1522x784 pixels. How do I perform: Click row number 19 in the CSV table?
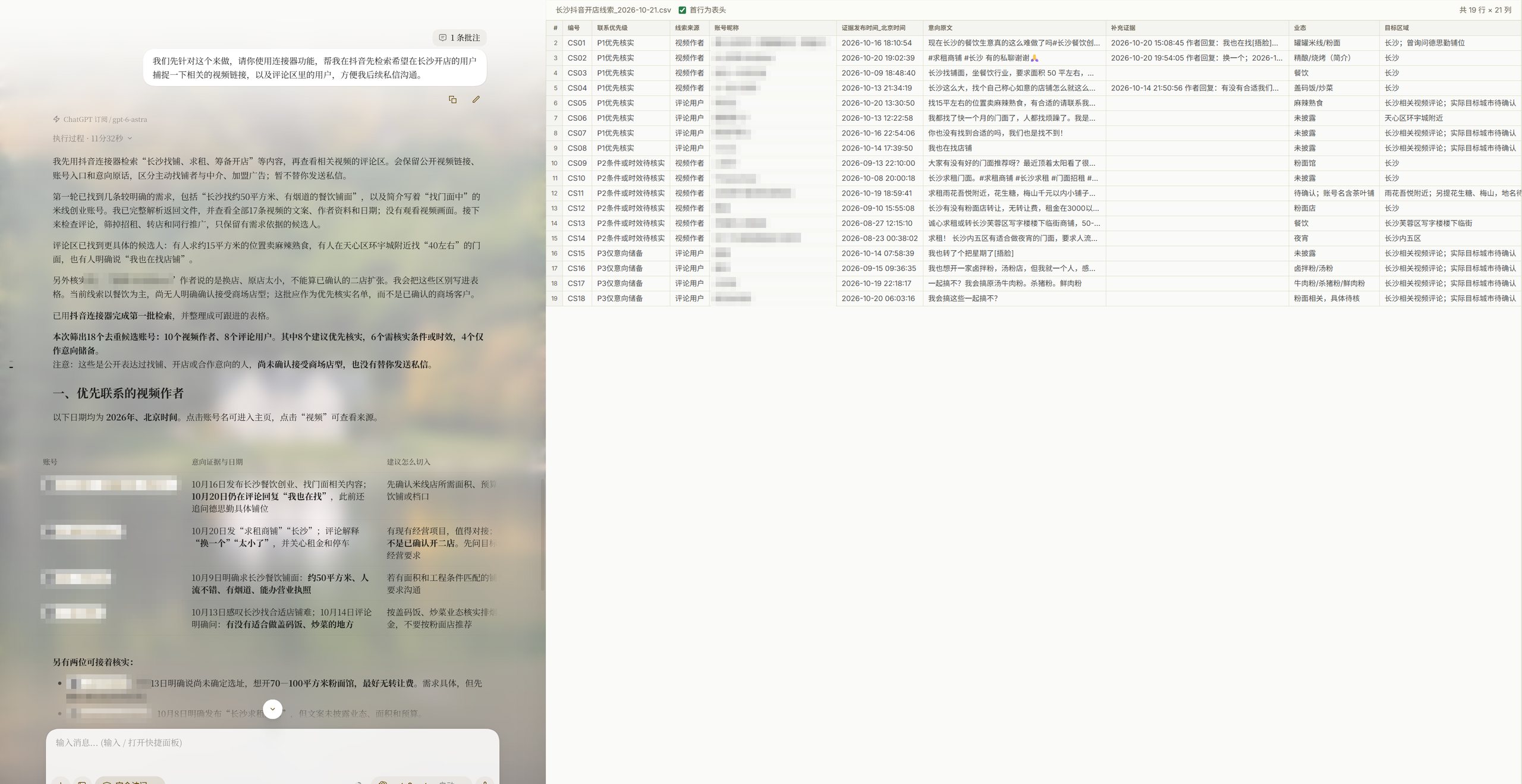click(x=554, y=298)
